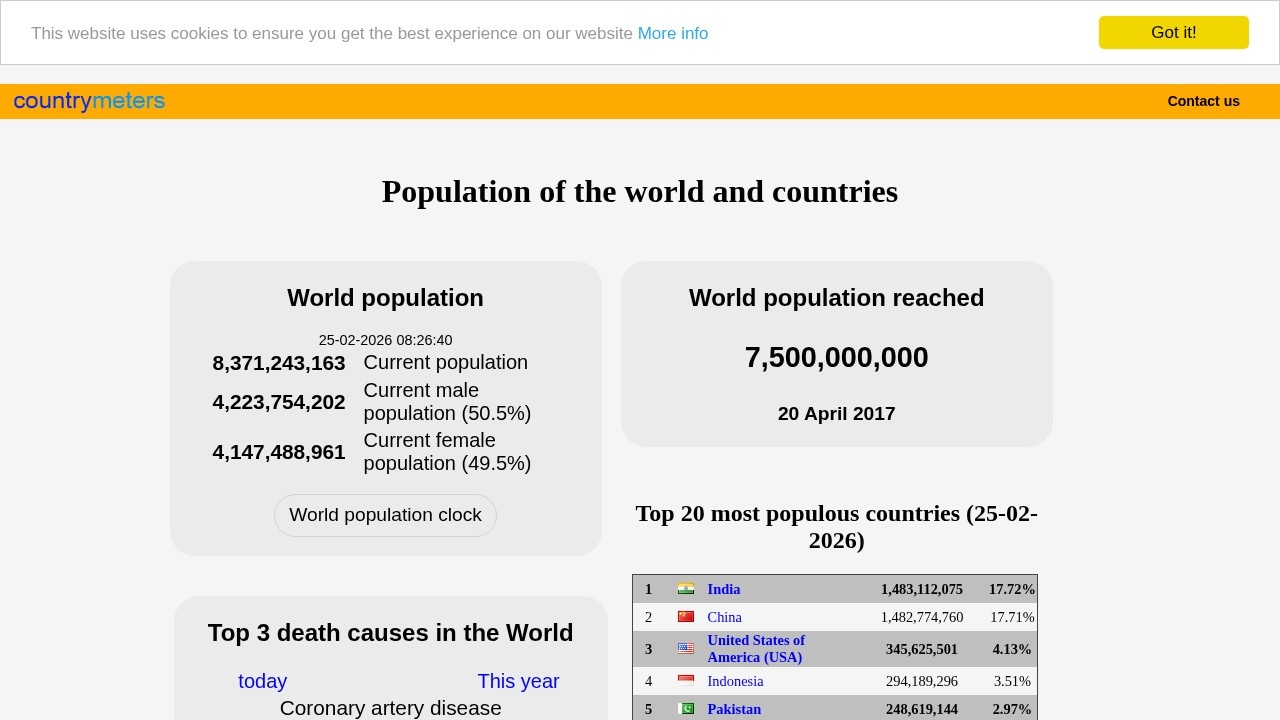Click the Pakistan flag icon
The height and width of the screenshot is (720, 1280).
pos(686,709)
